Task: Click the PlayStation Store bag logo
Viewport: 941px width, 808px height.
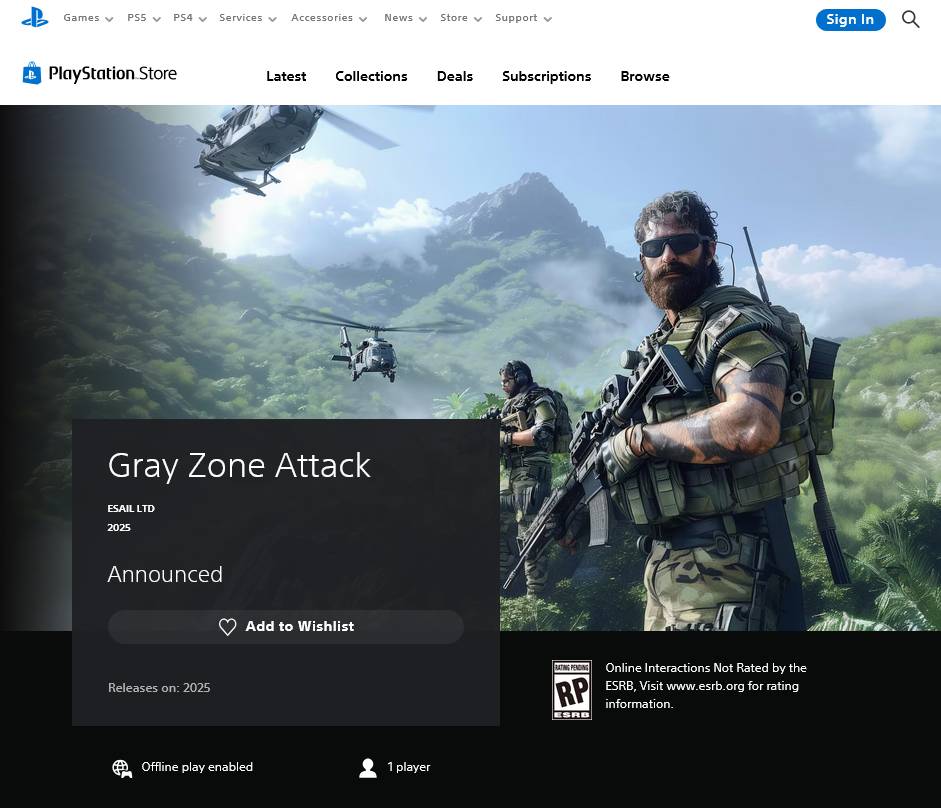Action: coord(32,73)
